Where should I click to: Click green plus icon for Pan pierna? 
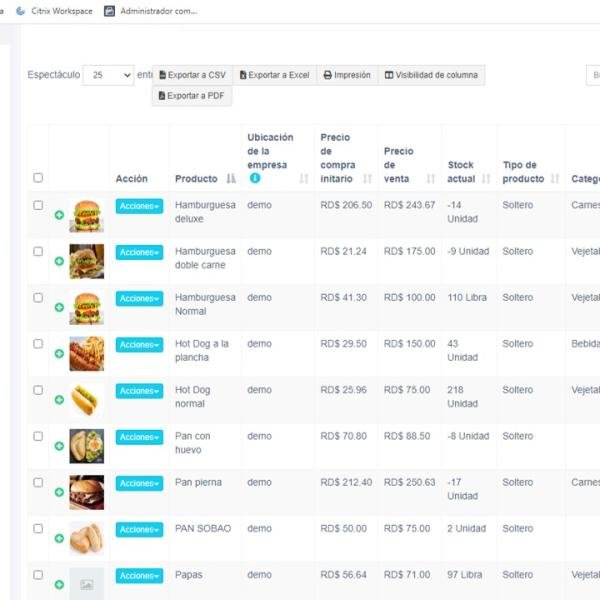coord(59,492)
